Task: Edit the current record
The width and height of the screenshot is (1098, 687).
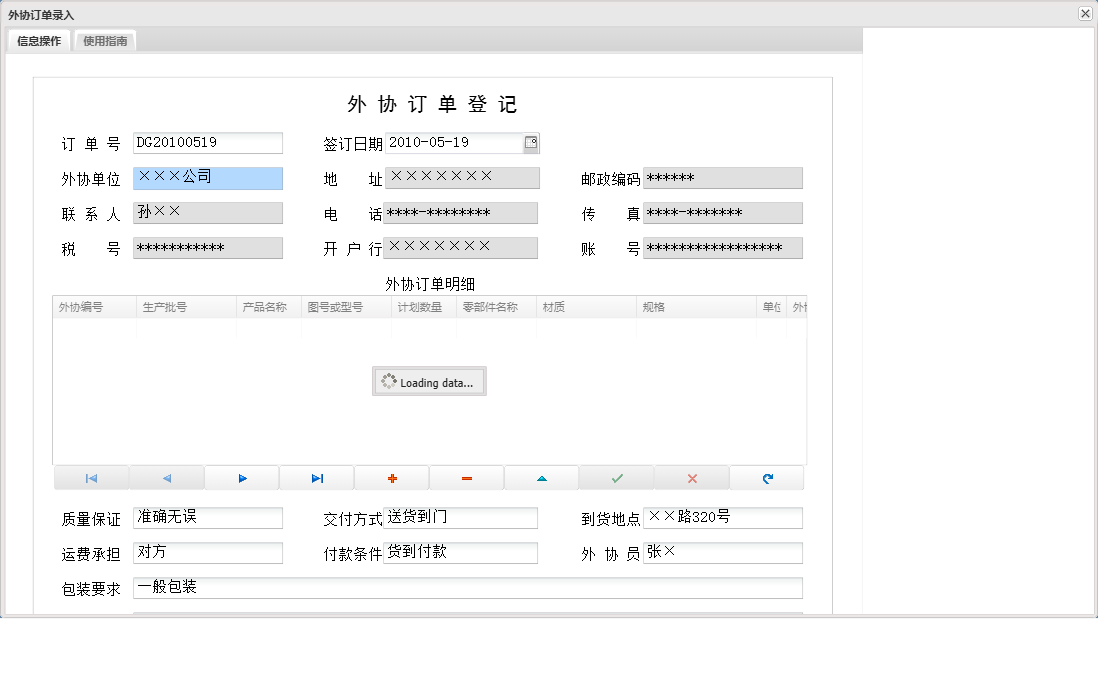Action: coord(541,477)
